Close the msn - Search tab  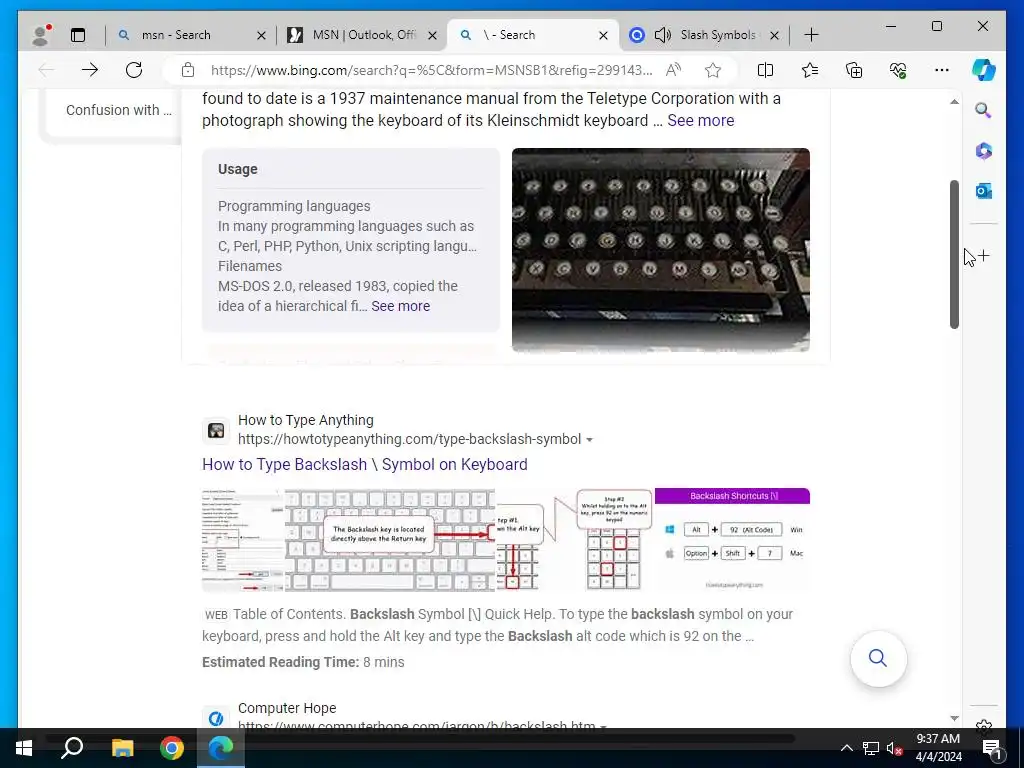[261, 35]
